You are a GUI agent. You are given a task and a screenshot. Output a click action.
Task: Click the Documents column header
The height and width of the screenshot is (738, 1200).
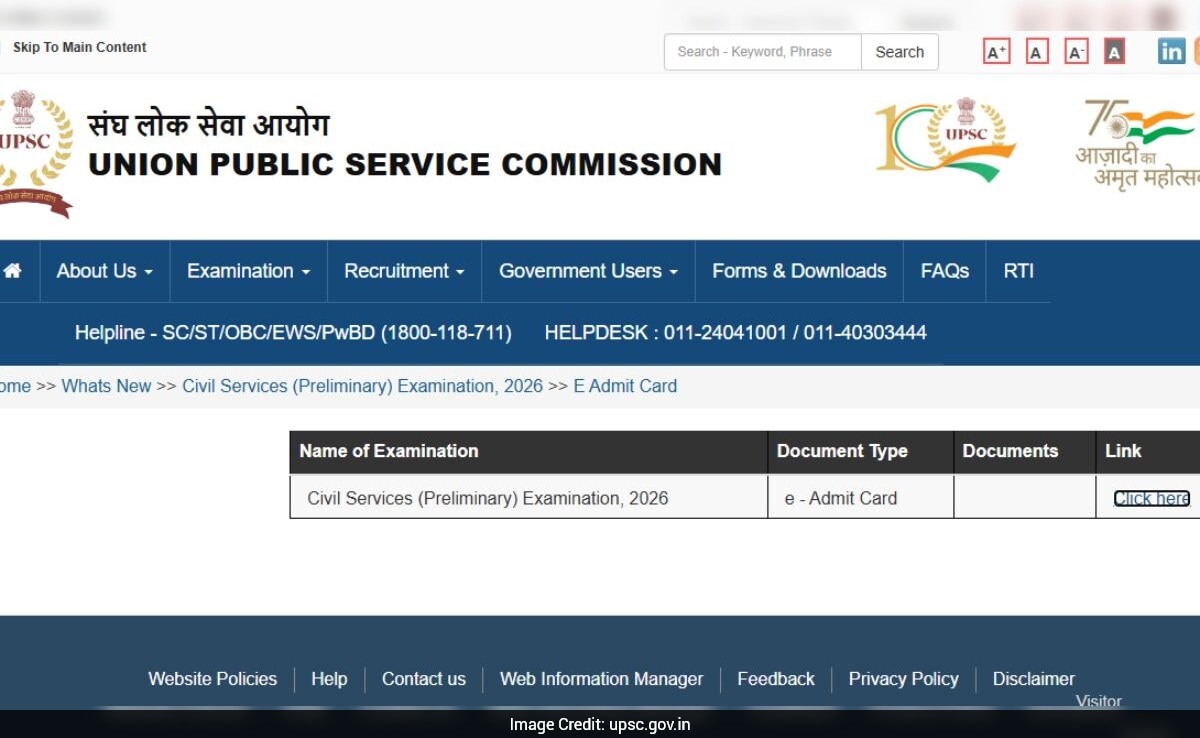(1025, 451)
